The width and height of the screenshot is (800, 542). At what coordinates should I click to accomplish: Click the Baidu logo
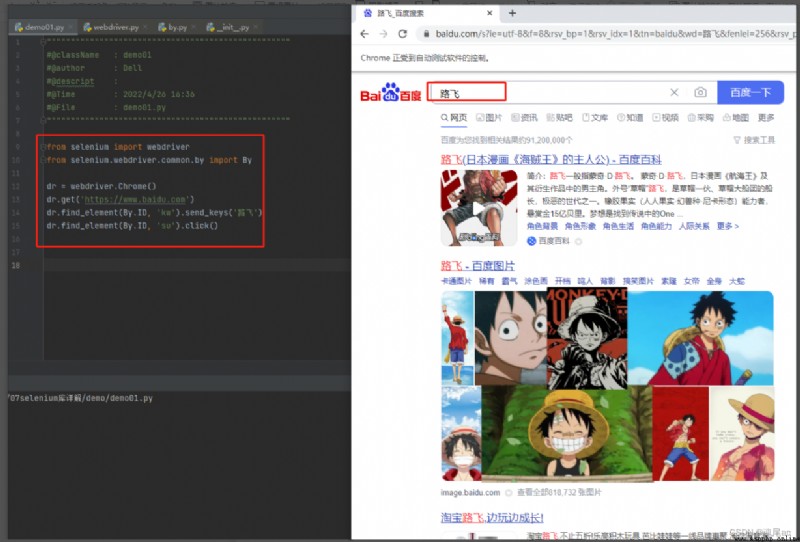[x=391, y=92]
